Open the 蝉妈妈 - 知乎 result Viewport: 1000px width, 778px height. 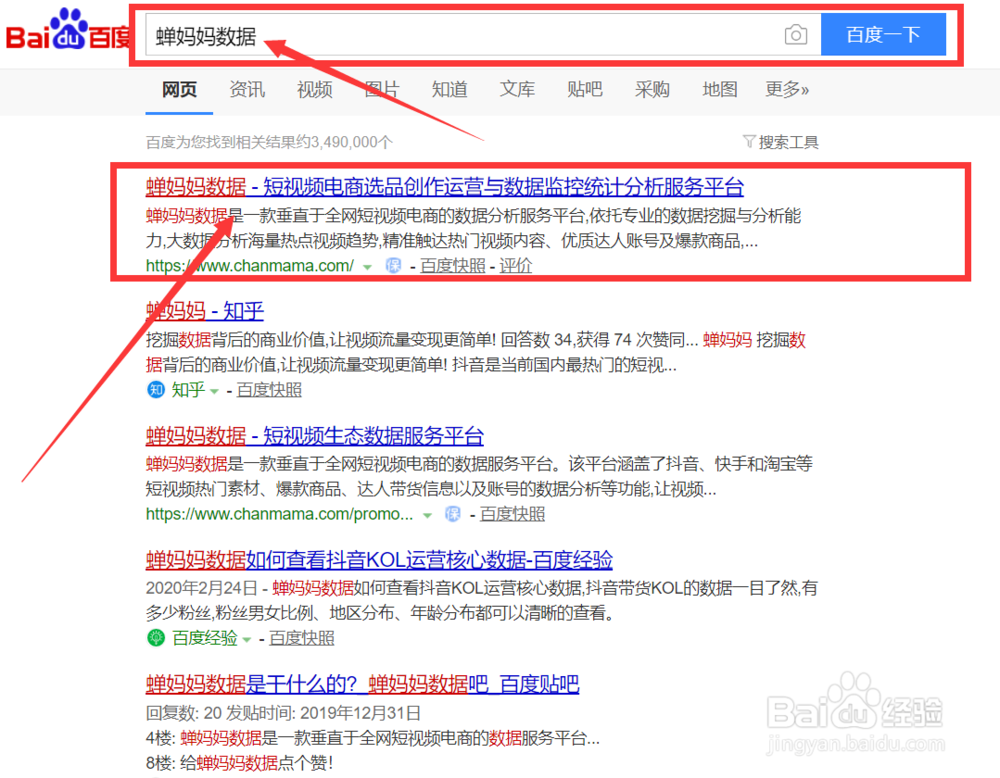click(204, 311)
